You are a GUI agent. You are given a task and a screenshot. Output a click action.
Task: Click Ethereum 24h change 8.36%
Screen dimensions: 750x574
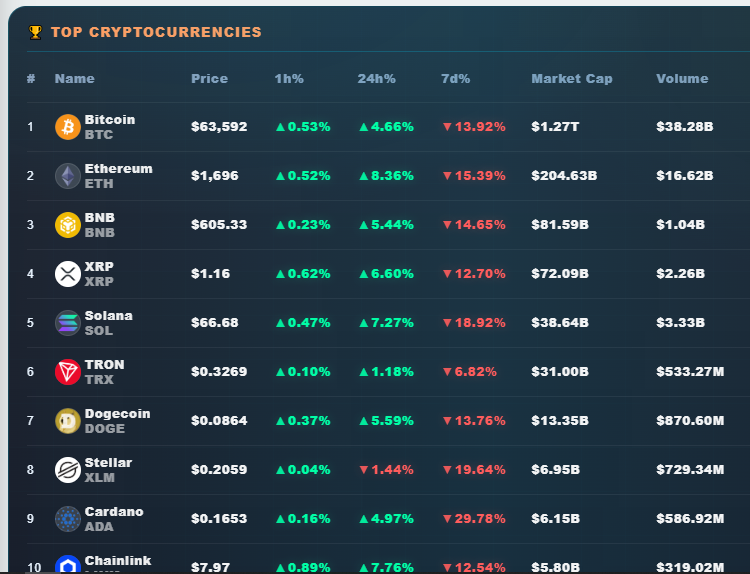(386, 176)
